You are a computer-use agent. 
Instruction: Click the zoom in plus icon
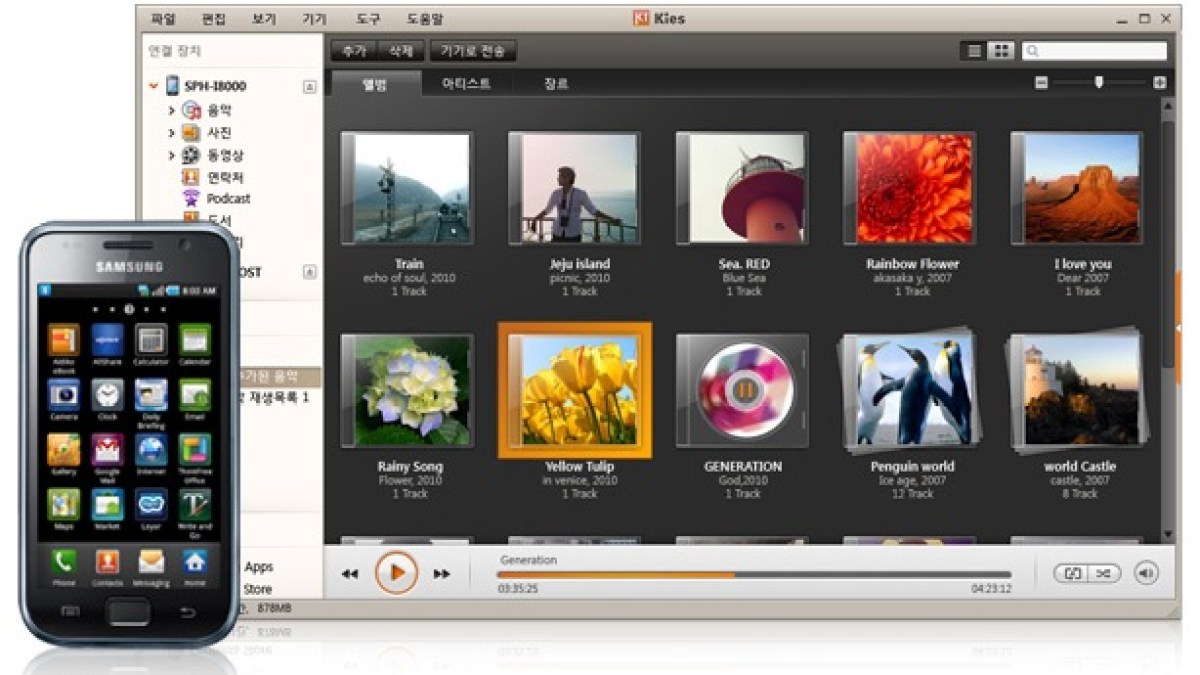[1159, 83]
